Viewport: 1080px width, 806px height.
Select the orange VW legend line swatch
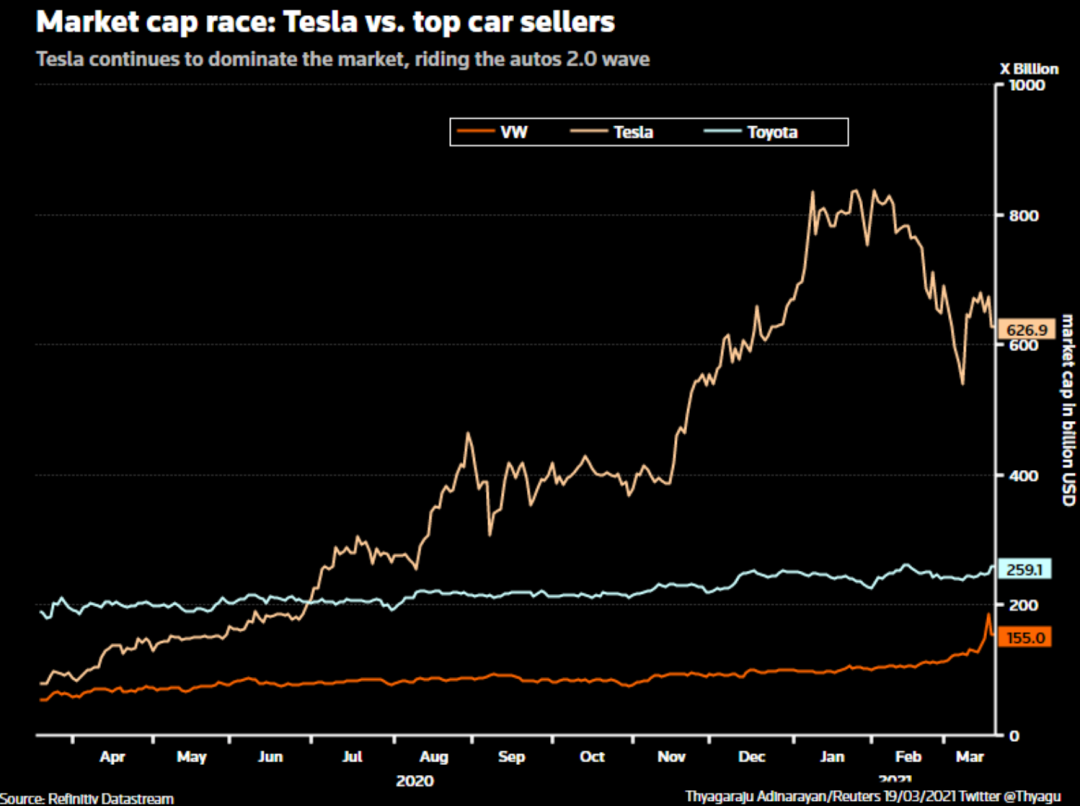coord(476,132)
